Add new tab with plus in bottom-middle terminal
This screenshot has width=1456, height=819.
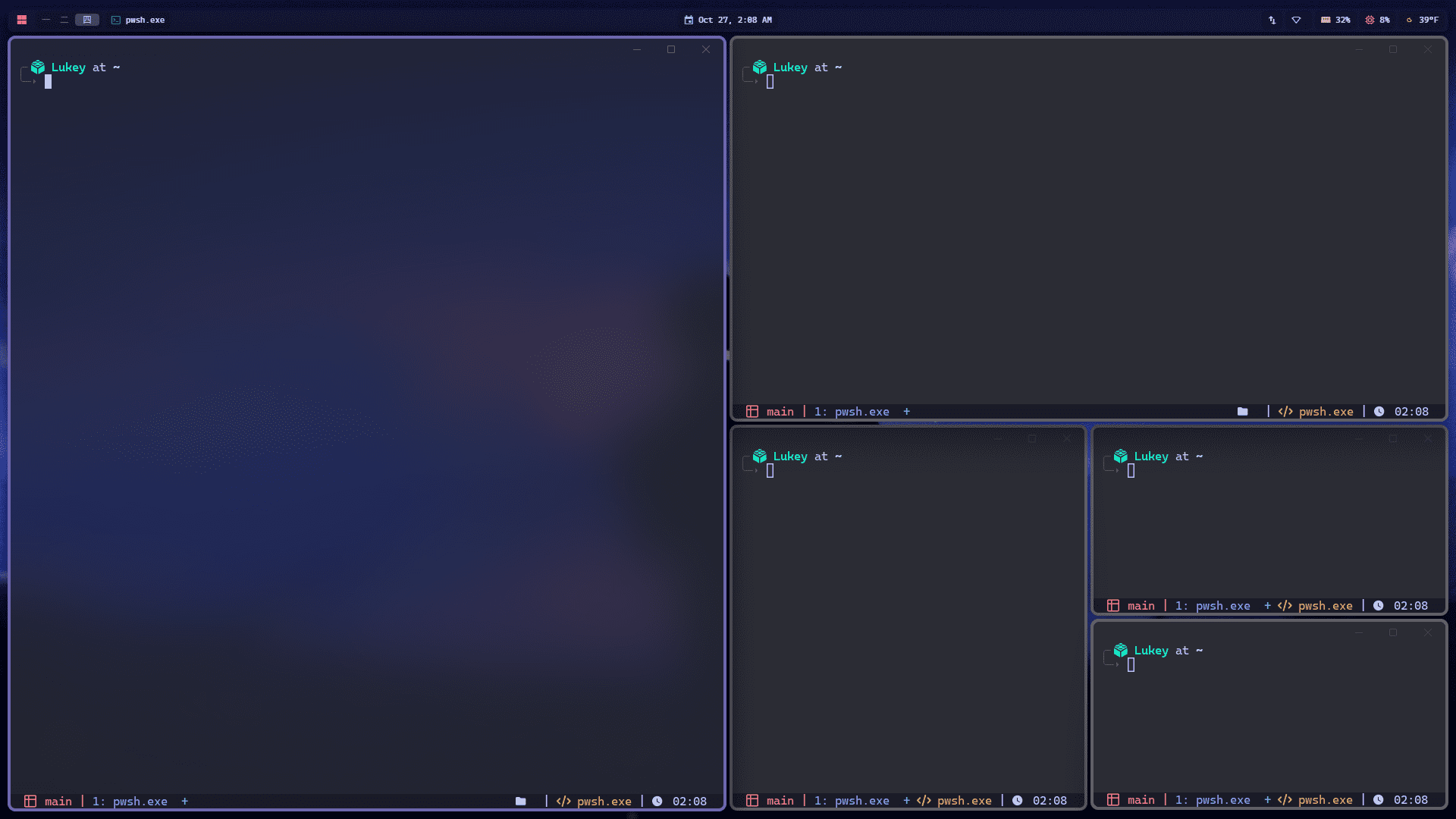click(x=906, y=801)
